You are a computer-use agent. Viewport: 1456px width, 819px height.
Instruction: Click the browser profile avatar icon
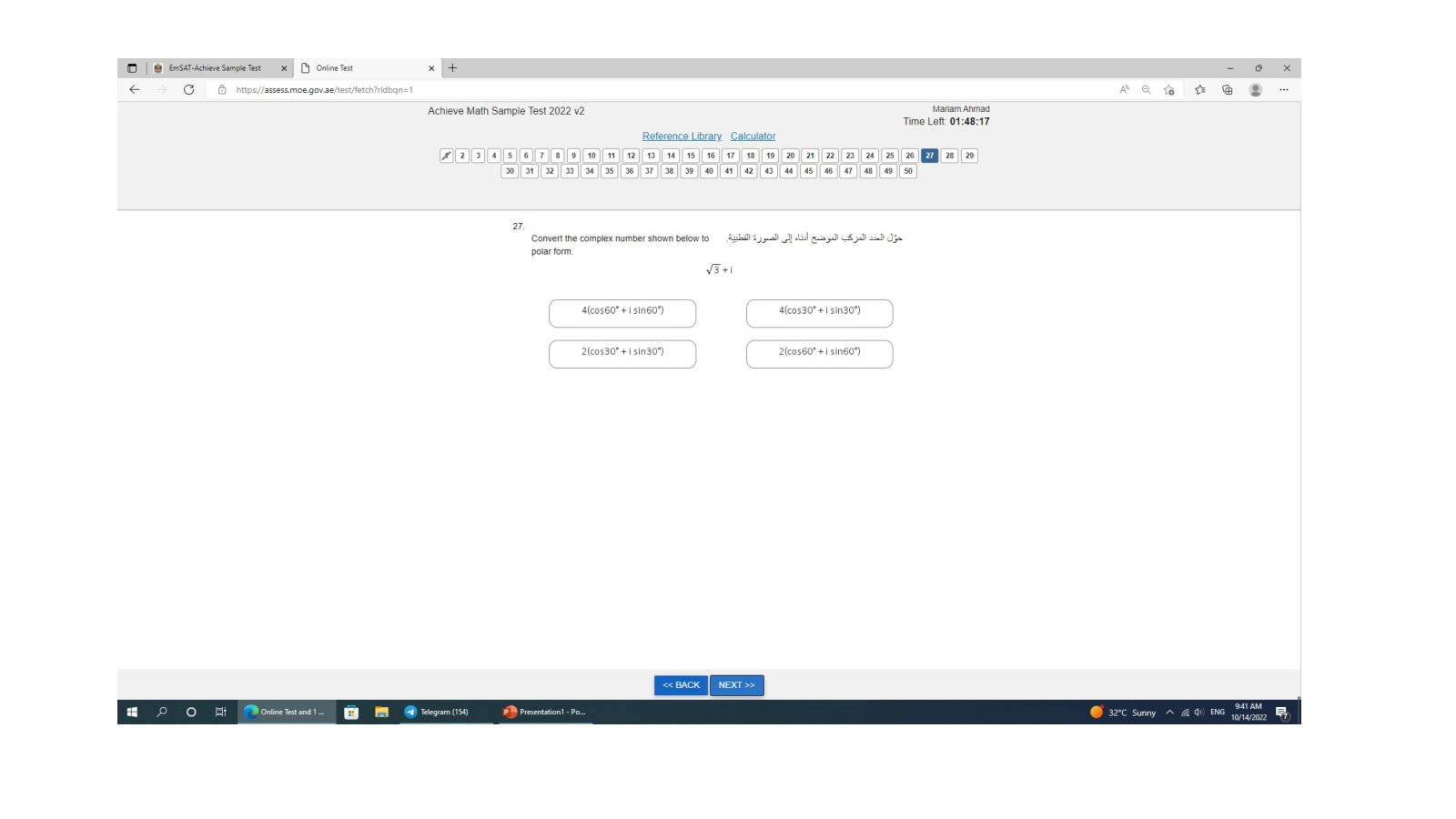point(1256,89)
